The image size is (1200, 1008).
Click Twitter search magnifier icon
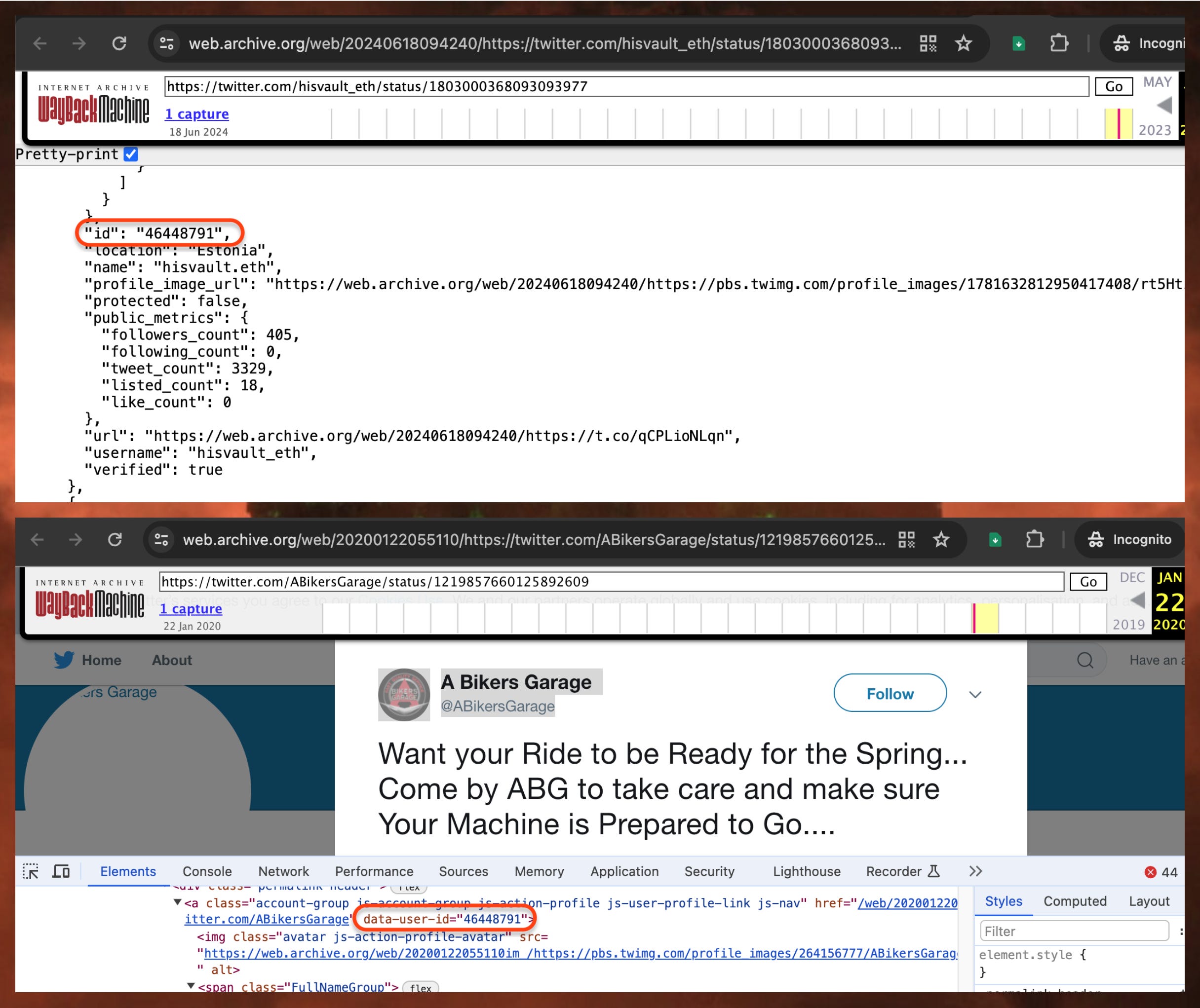point(1084,660)
